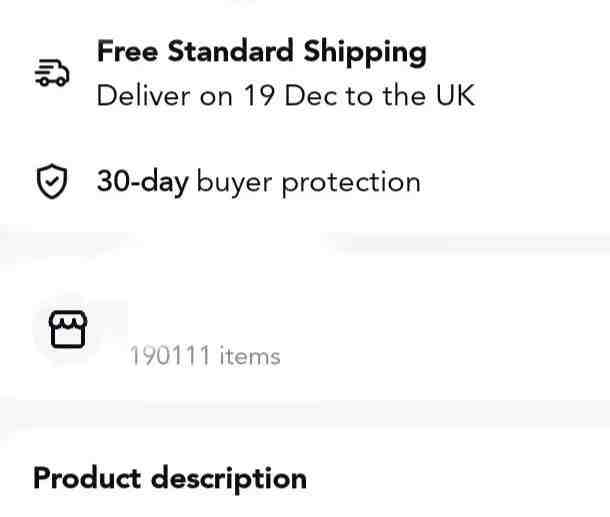Select the 19 Dec delivery date
Viewport: 610px width, 517px height.
click(290, 95)
